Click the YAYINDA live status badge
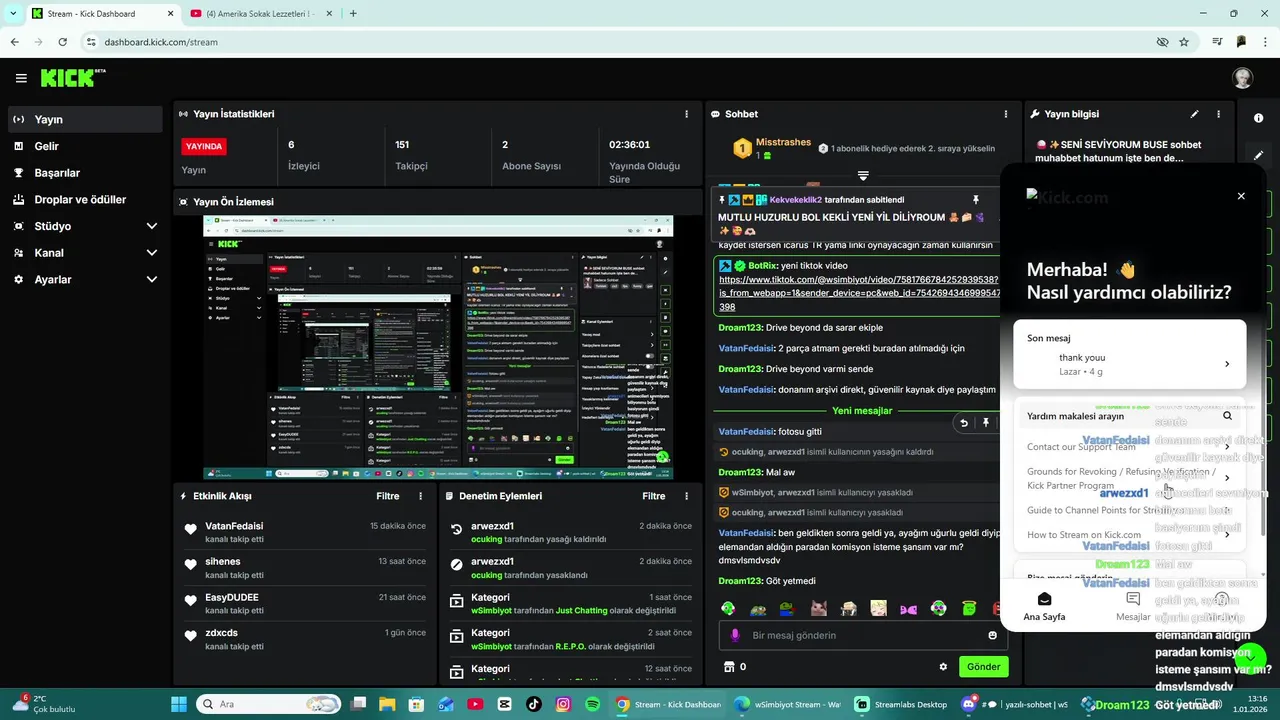The height and width of the screenshot is (720, 1280). tap(204, 146)
